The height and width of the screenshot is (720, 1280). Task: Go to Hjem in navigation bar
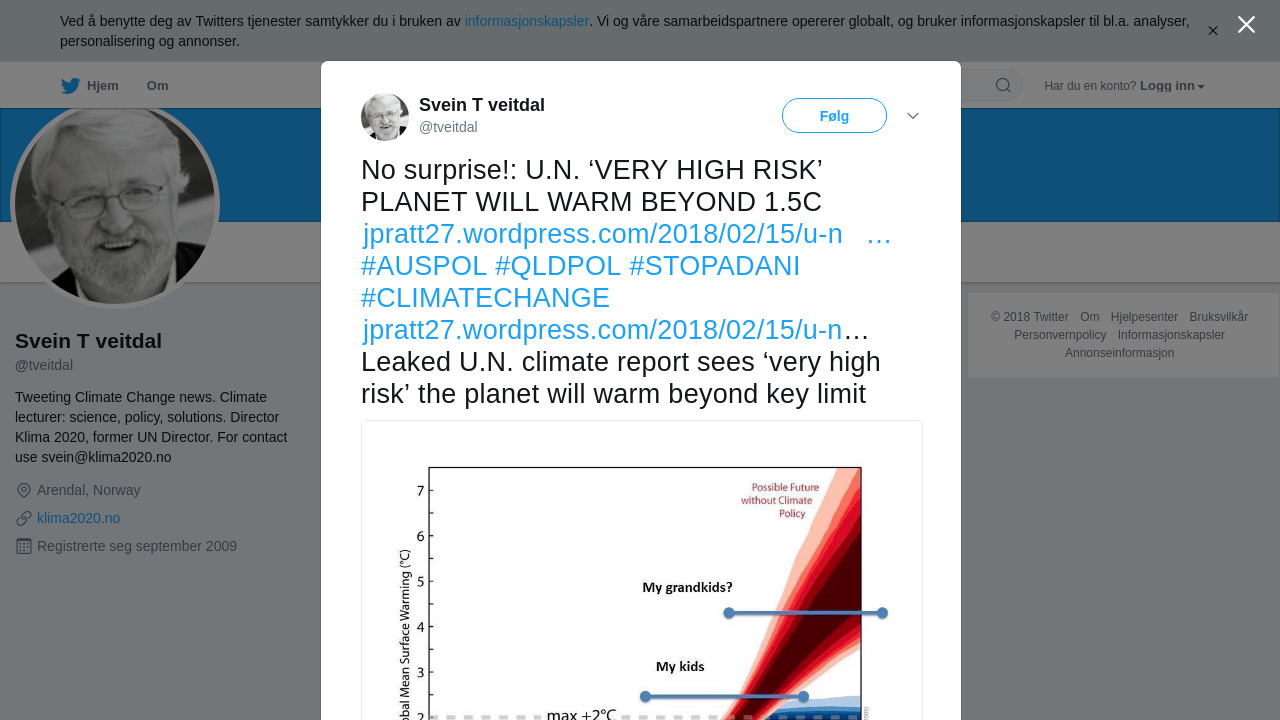102,86
